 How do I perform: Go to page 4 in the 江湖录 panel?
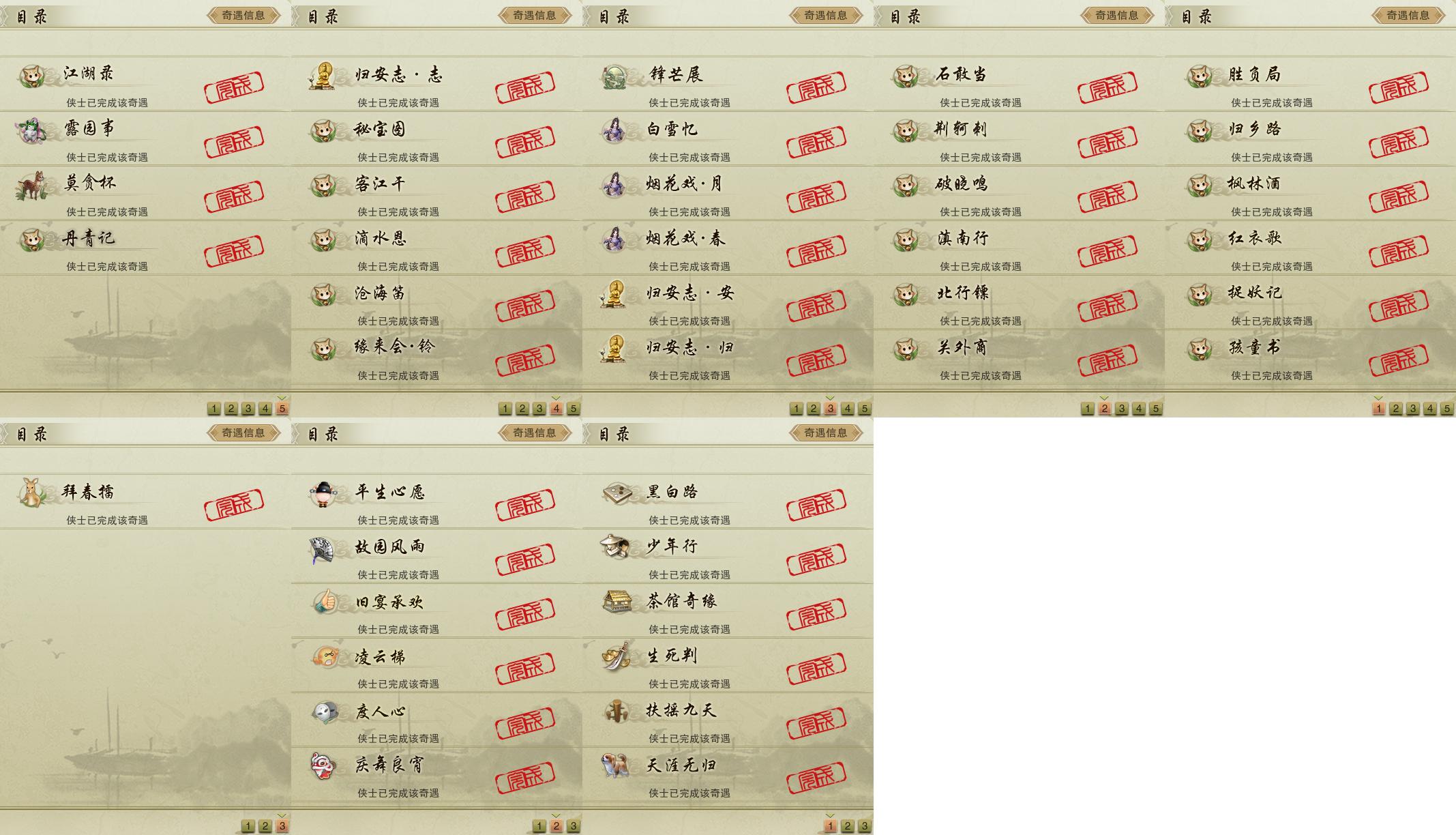coord(265,409)
